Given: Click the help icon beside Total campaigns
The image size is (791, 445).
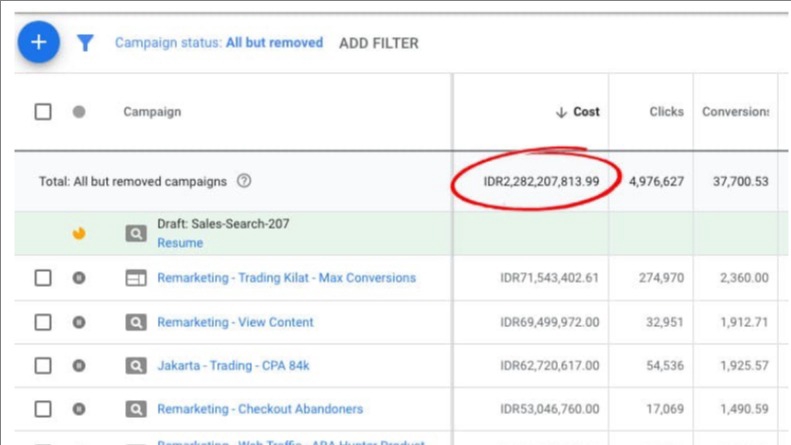Looking at the screenshot, I should click(x=244, y=181).
